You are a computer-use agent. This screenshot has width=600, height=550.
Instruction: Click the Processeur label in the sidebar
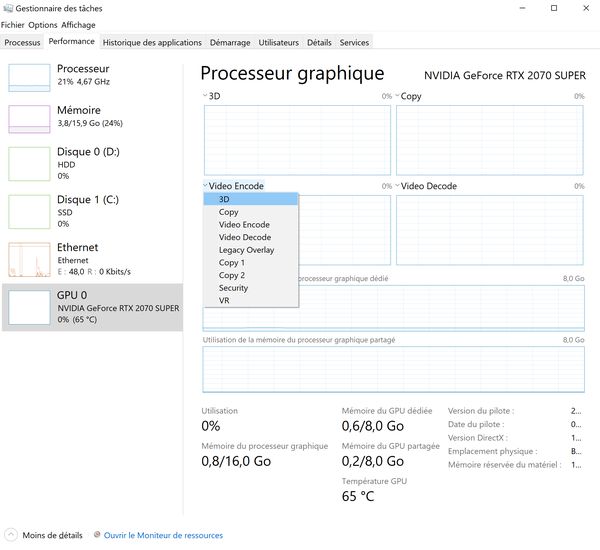(83, 69)
